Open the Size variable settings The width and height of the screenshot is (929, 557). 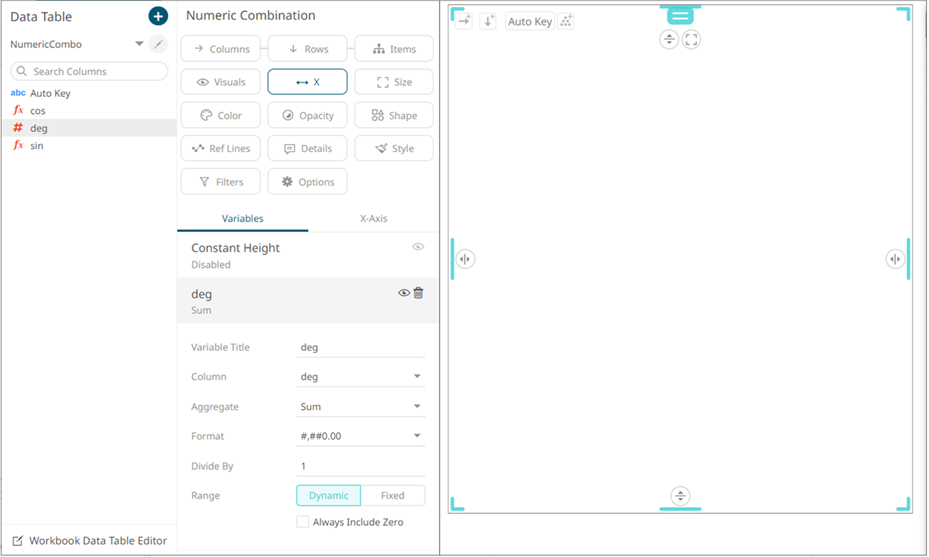pyautogui.click(x=394, y=82)
